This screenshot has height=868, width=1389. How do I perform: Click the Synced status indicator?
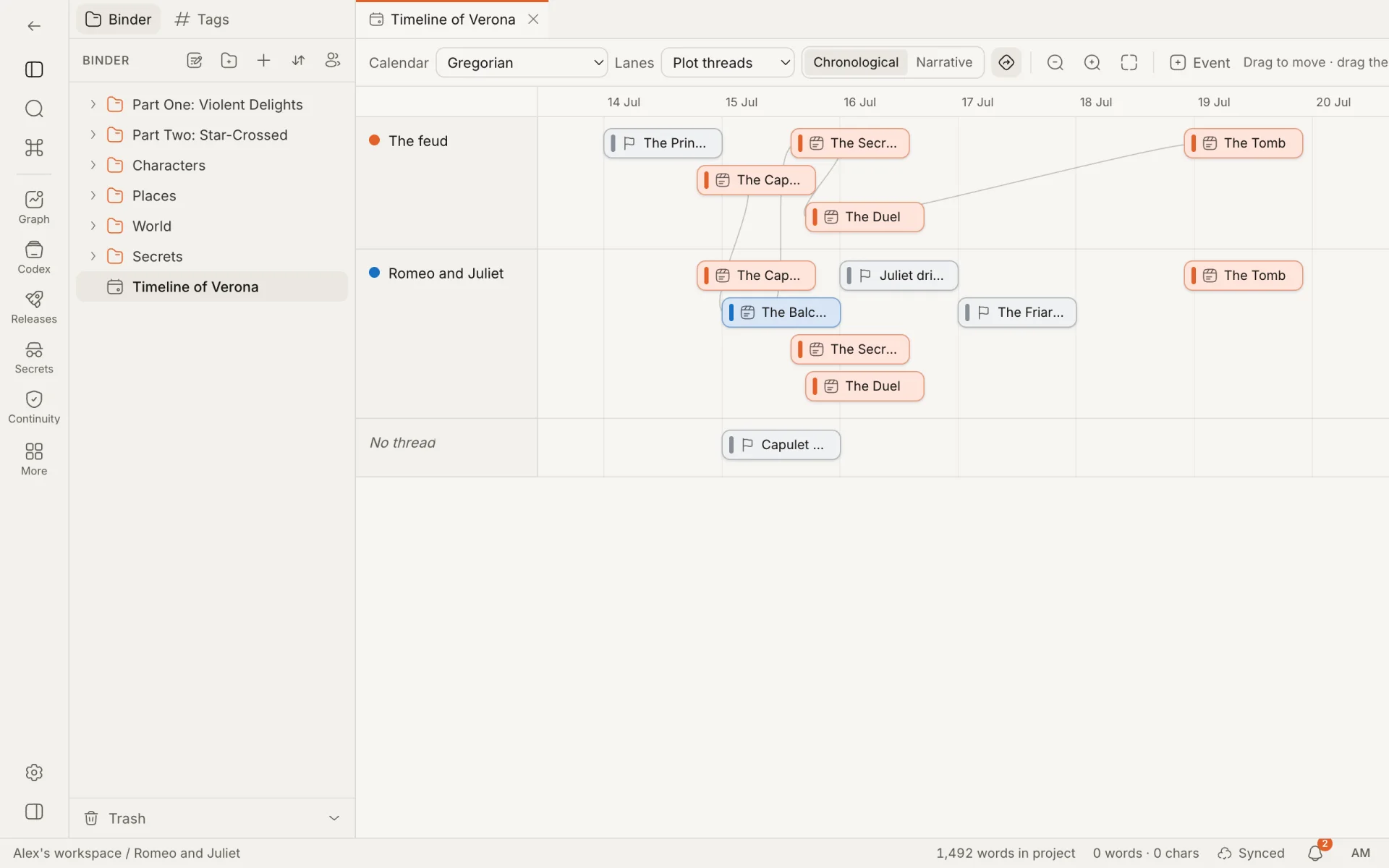coord(1251,854)
